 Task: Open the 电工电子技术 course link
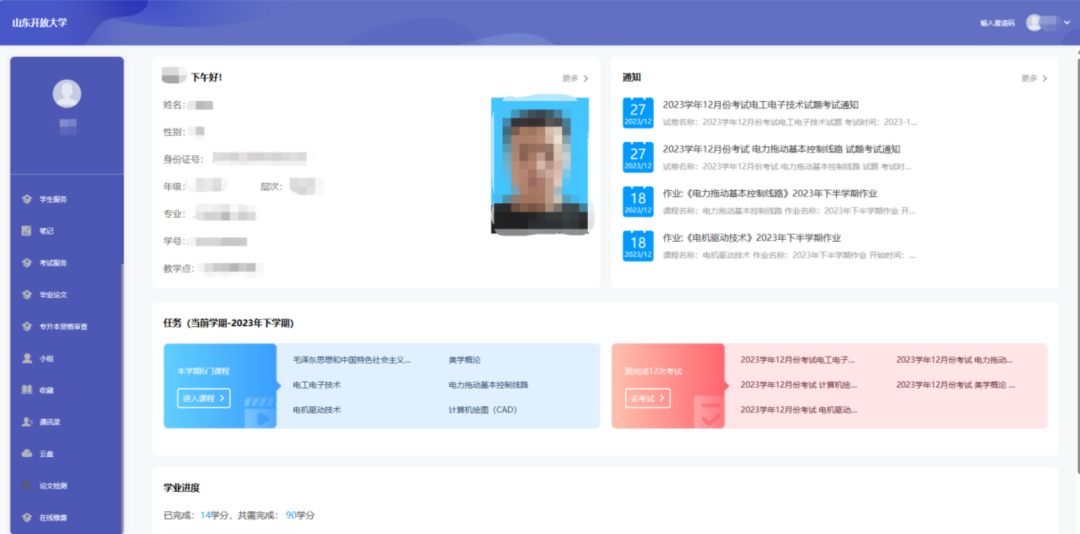[x=317, y=384]
